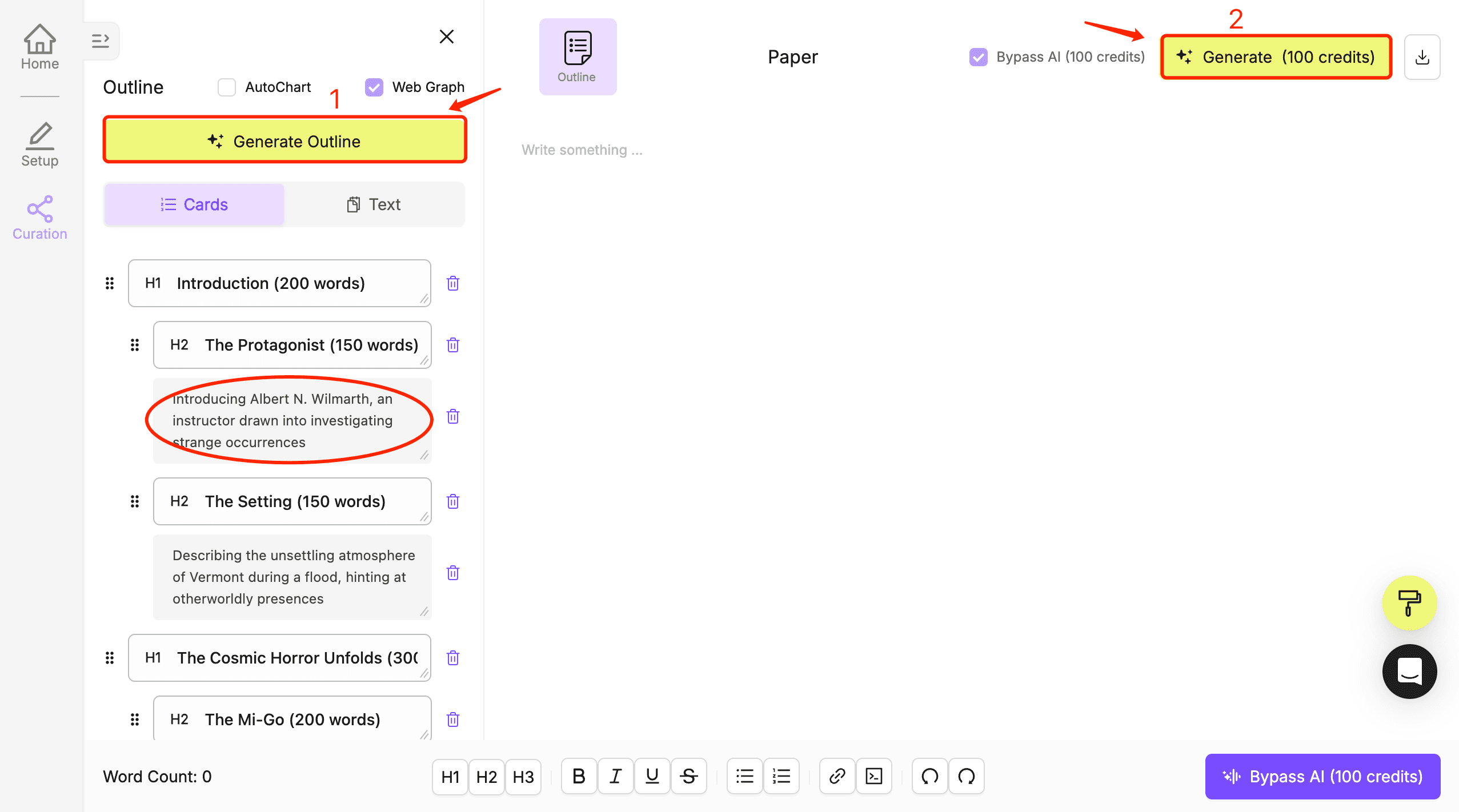Open the Setup pencil icon
This screenshot has width=1459, height=812.
(39, 144)
